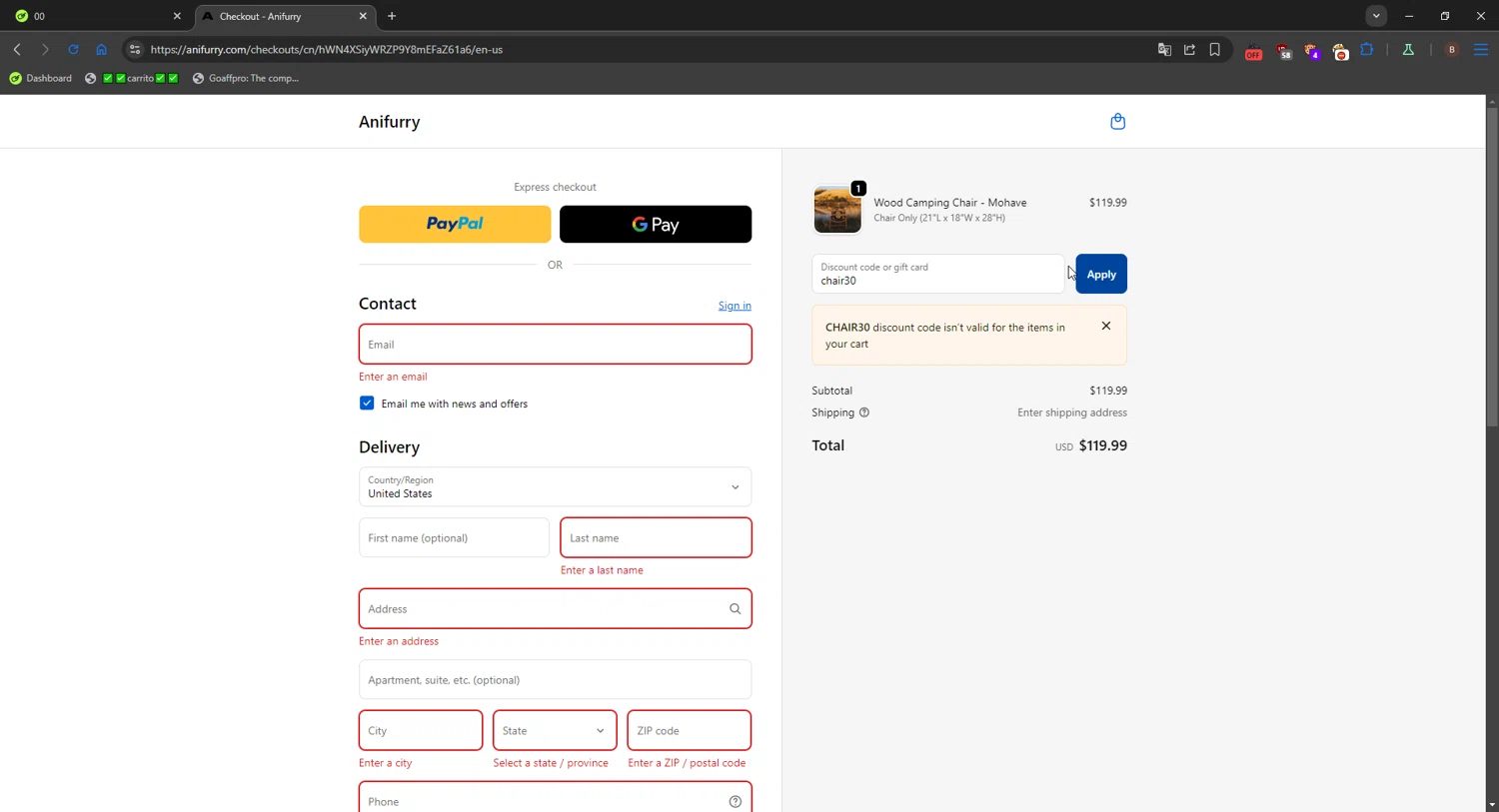
Task: Click the discount code field
Action: tap(938, 274)
